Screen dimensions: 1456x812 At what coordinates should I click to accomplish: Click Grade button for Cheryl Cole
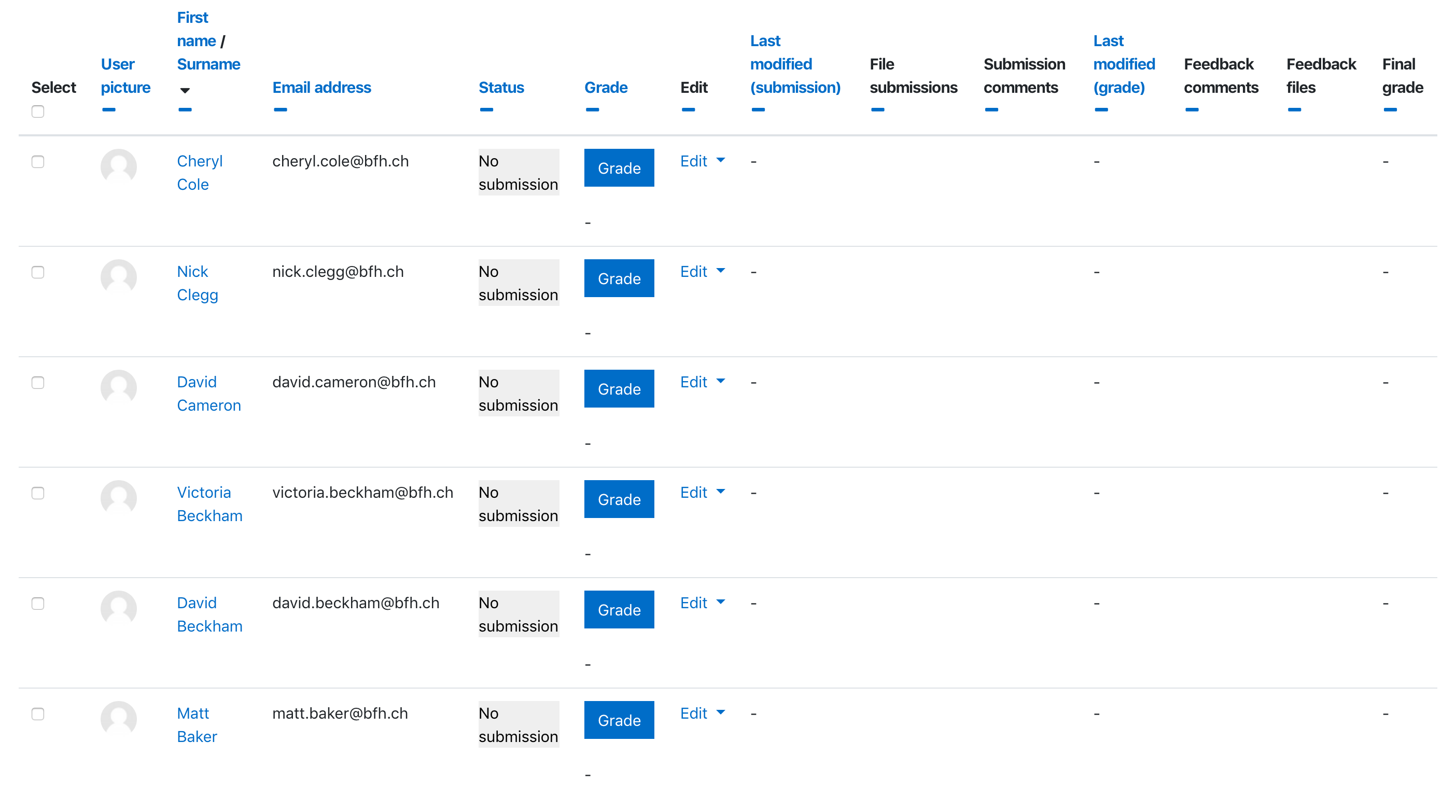point(620,168)
